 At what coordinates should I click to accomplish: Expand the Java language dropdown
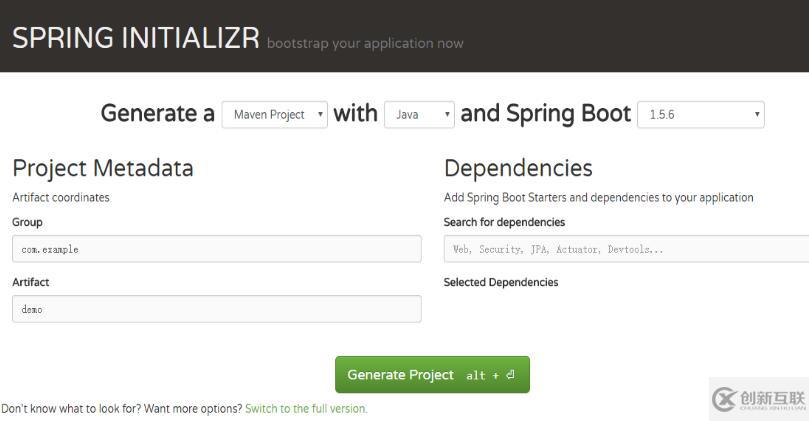coord(419,115)
